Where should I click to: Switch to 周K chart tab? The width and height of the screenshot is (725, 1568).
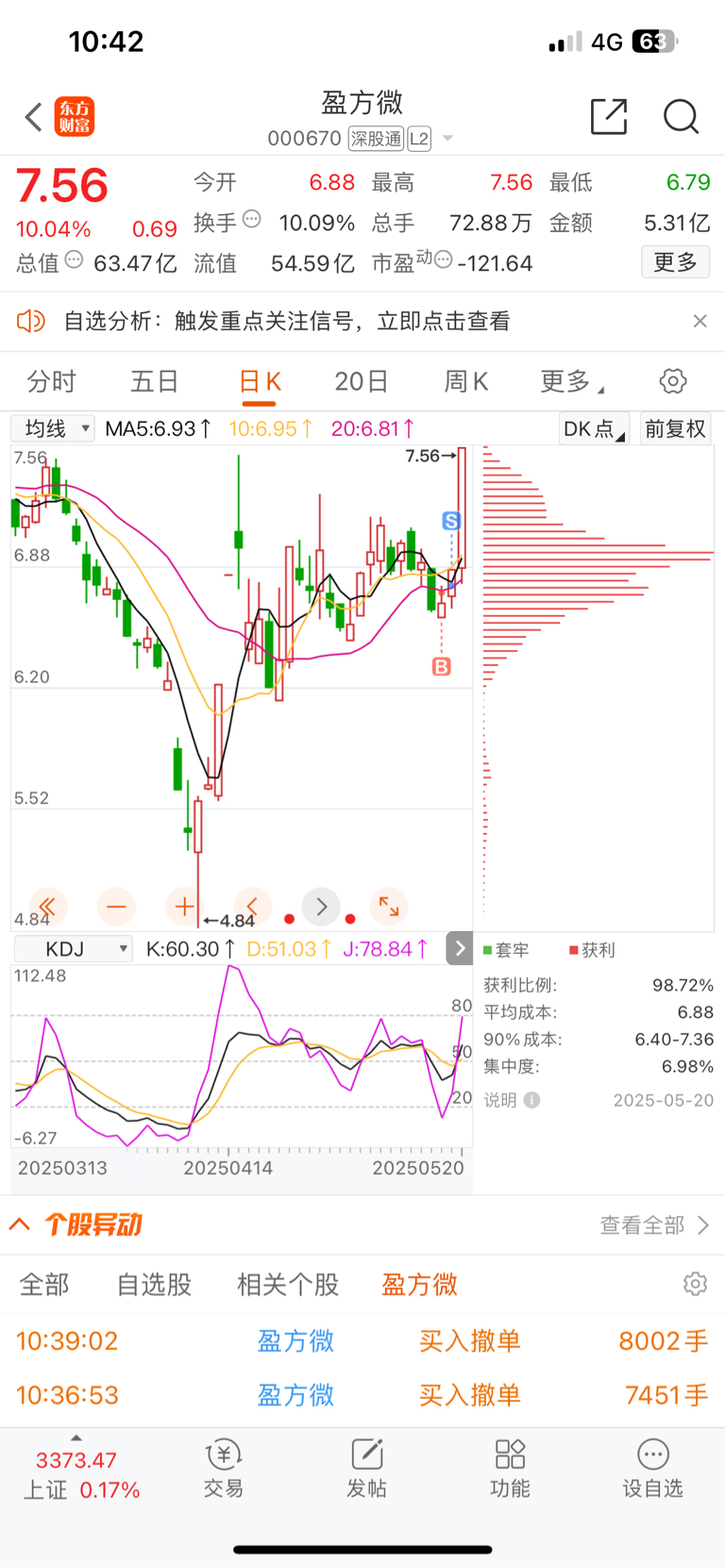pos(466,381)
